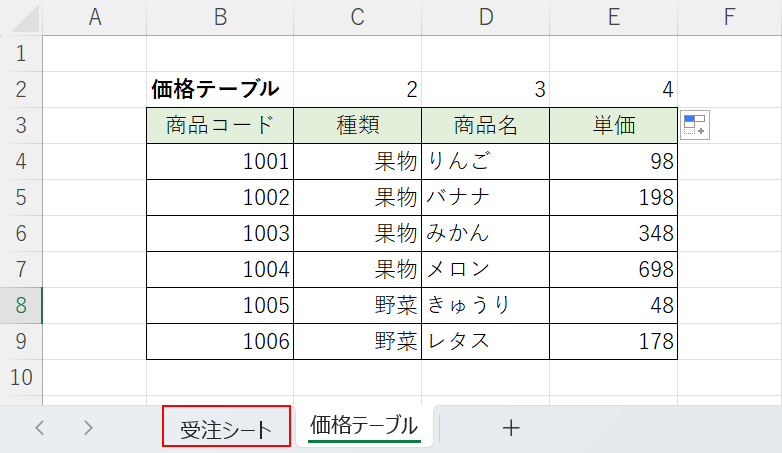Select the cell containing レタス
Viewport: 782px width, 453px height.
point(485,341)
